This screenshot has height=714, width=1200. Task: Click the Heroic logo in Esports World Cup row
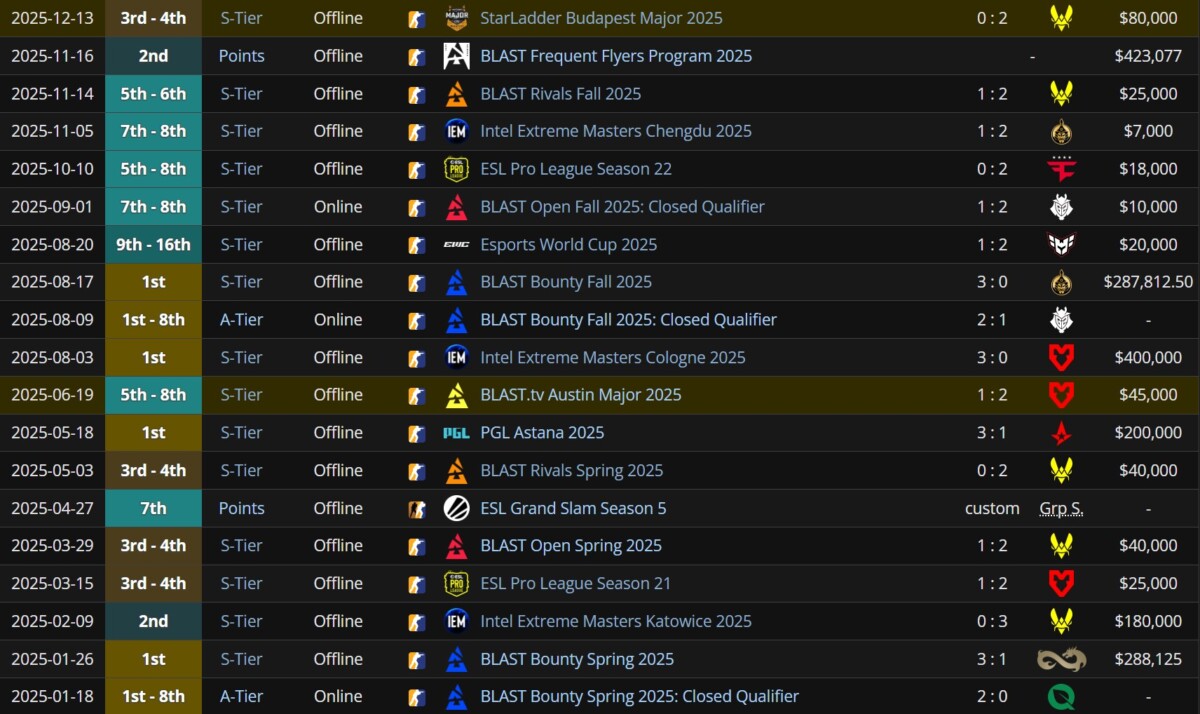(x=1061, y=244)
